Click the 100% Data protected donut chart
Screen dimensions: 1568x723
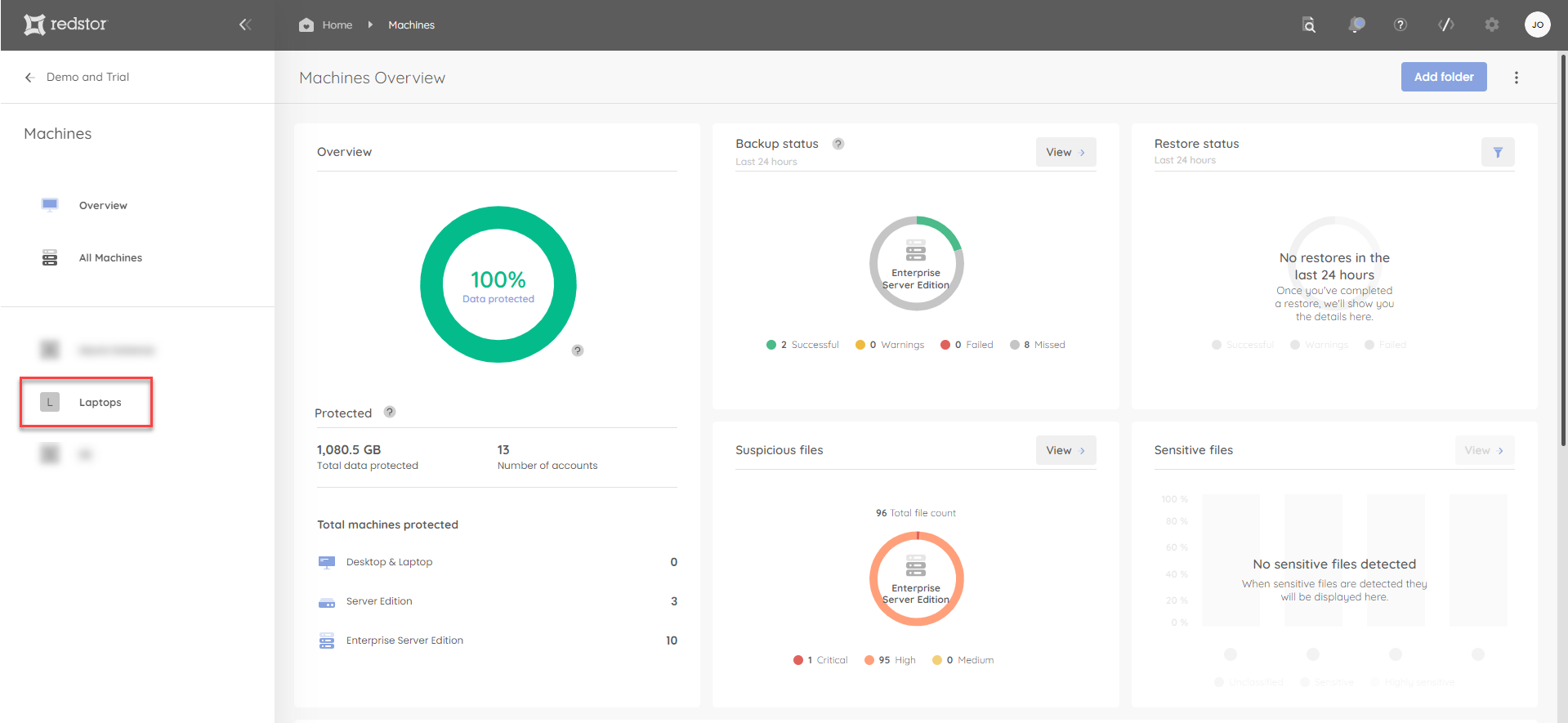point(498,284)
